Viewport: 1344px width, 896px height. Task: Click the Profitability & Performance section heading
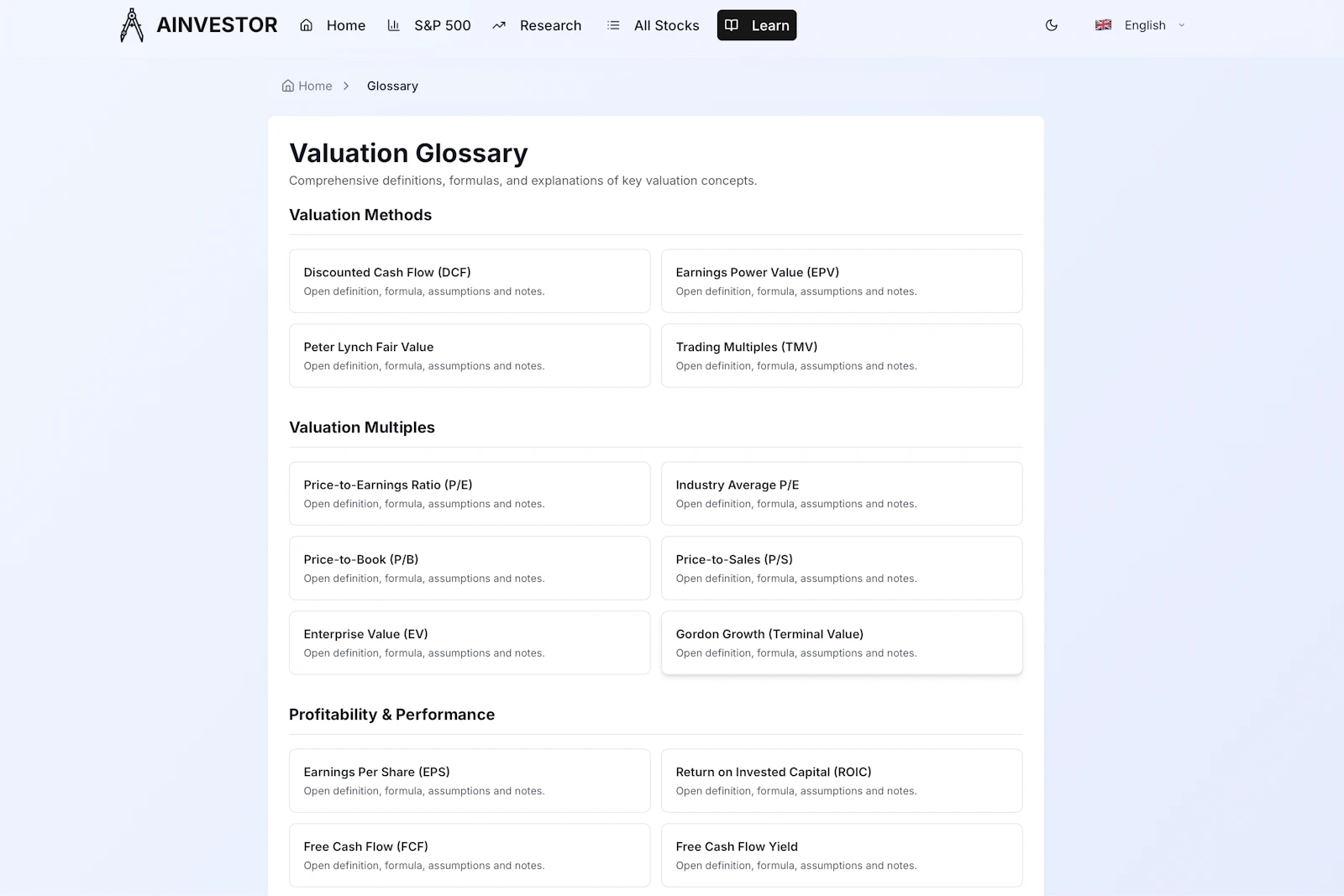click(x=391, y=715)
